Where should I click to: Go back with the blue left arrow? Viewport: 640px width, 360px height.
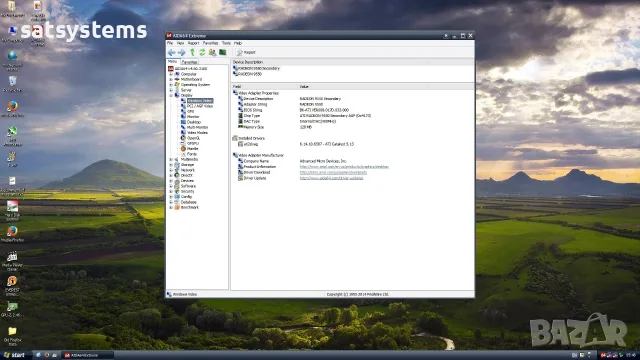[171, 52]
